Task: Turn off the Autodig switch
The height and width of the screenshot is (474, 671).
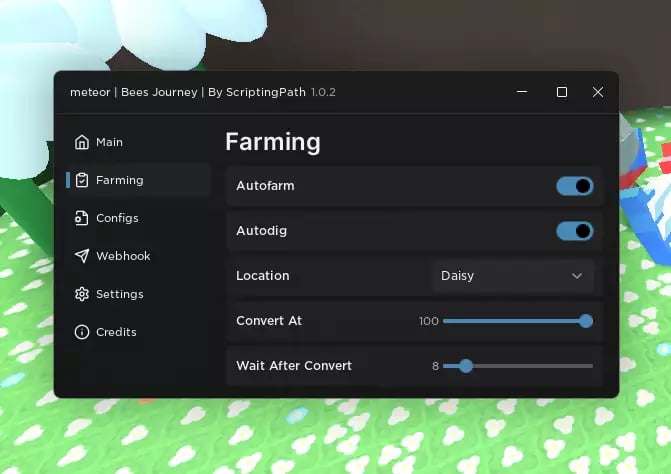Action: pos(574,232)
